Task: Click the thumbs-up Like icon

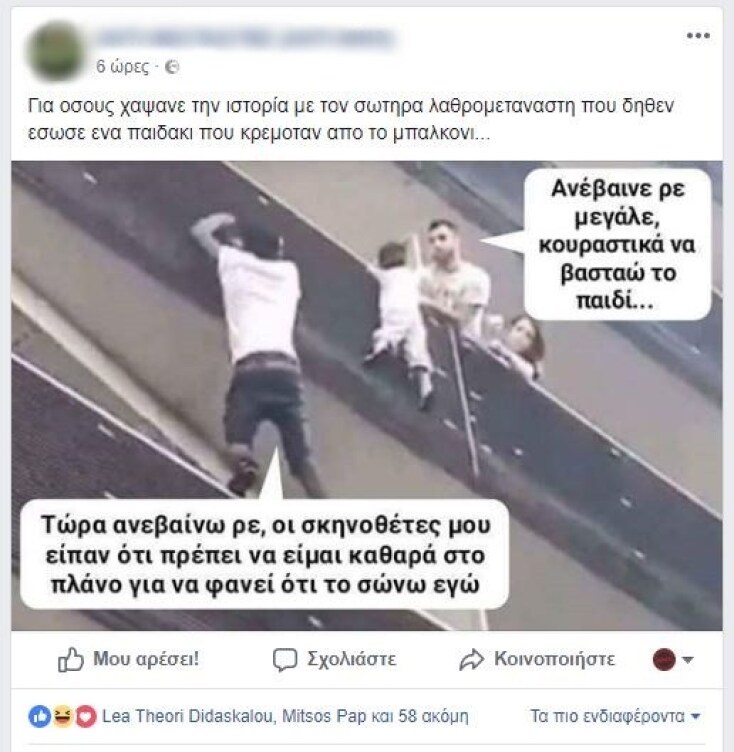Action: 71,660
